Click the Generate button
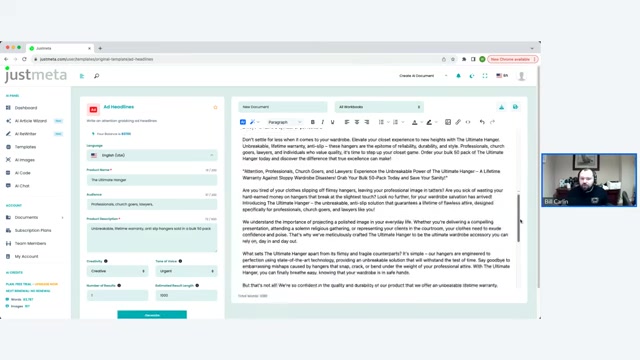This screenshot has height=360, width=640. [152, 315]
